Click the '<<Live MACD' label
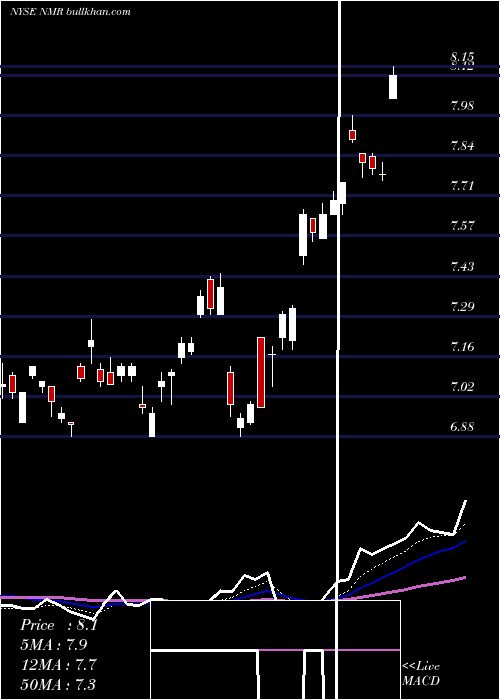Screen dimensions: 500x700 tap(421, 673)
